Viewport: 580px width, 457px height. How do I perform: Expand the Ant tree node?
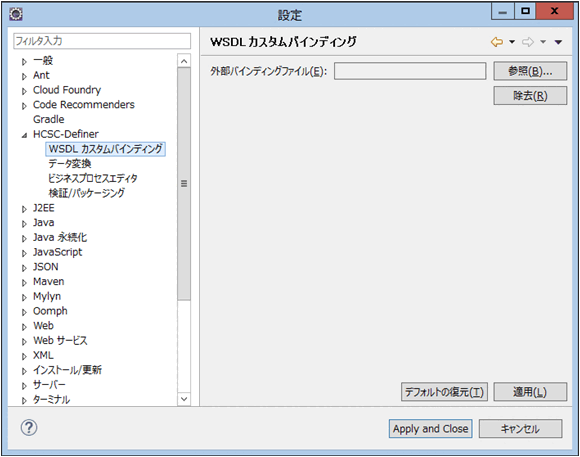[24, 76]
